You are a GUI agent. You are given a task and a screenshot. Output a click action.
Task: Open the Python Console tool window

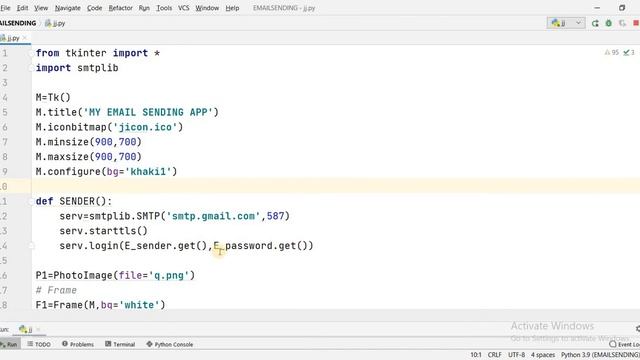[x=170, y=344]
